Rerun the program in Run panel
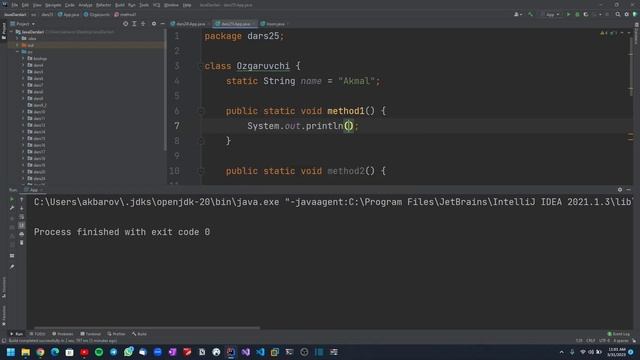Viewport: 640px width, 360px height. tap(12, 199)
